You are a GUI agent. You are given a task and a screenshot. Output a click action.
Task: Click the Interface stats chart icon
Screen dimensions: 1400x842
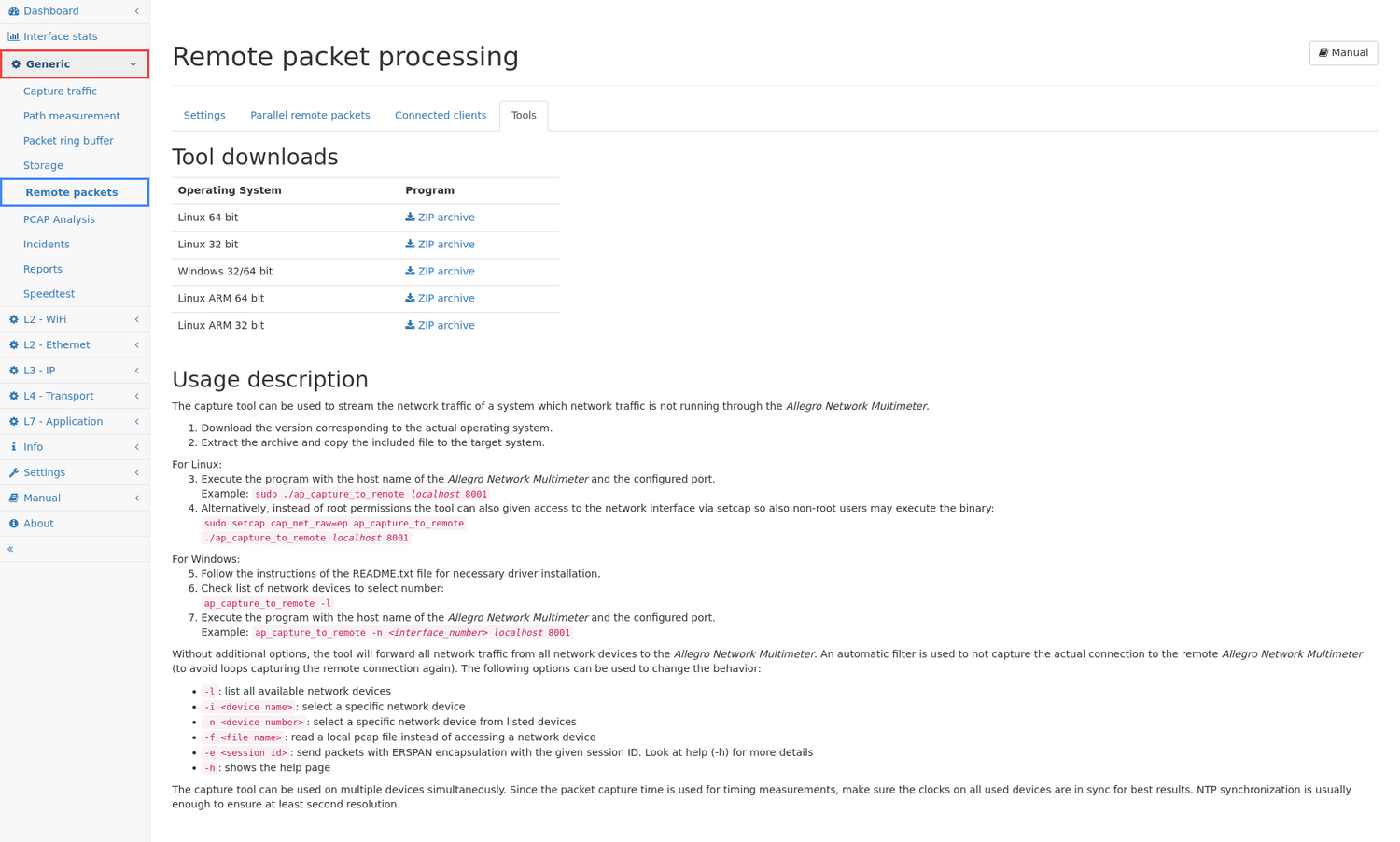coord(14,36)
